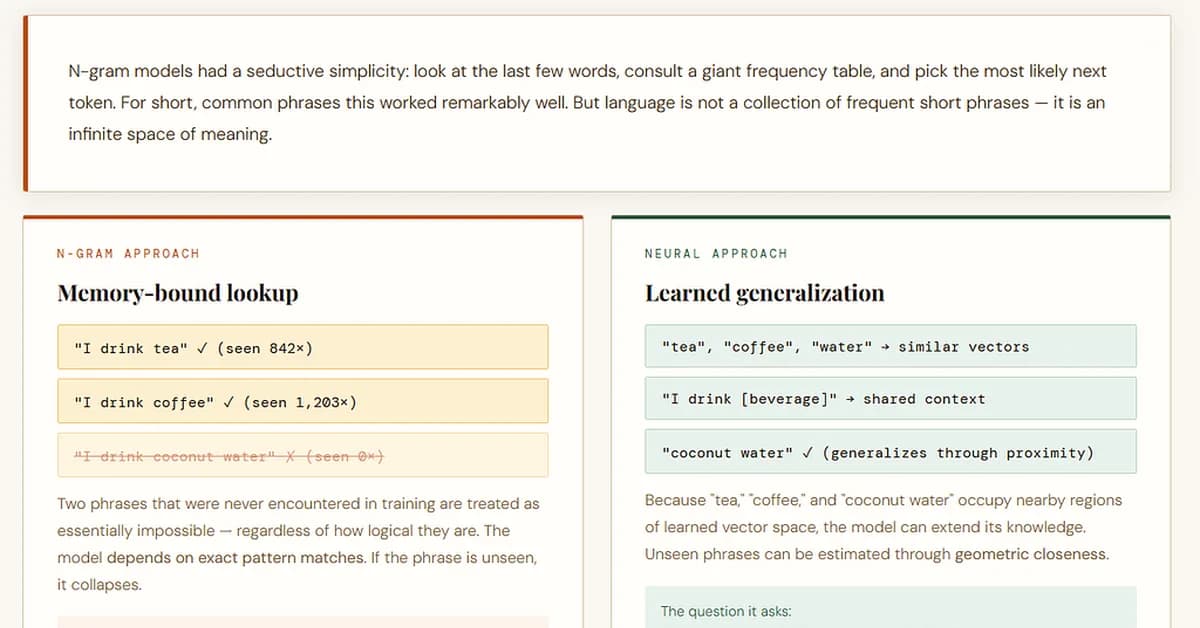Toggle the "tea, coffee, water" vectors card
Viewport: 1200px width, 628px height.
tap(890, 346)
